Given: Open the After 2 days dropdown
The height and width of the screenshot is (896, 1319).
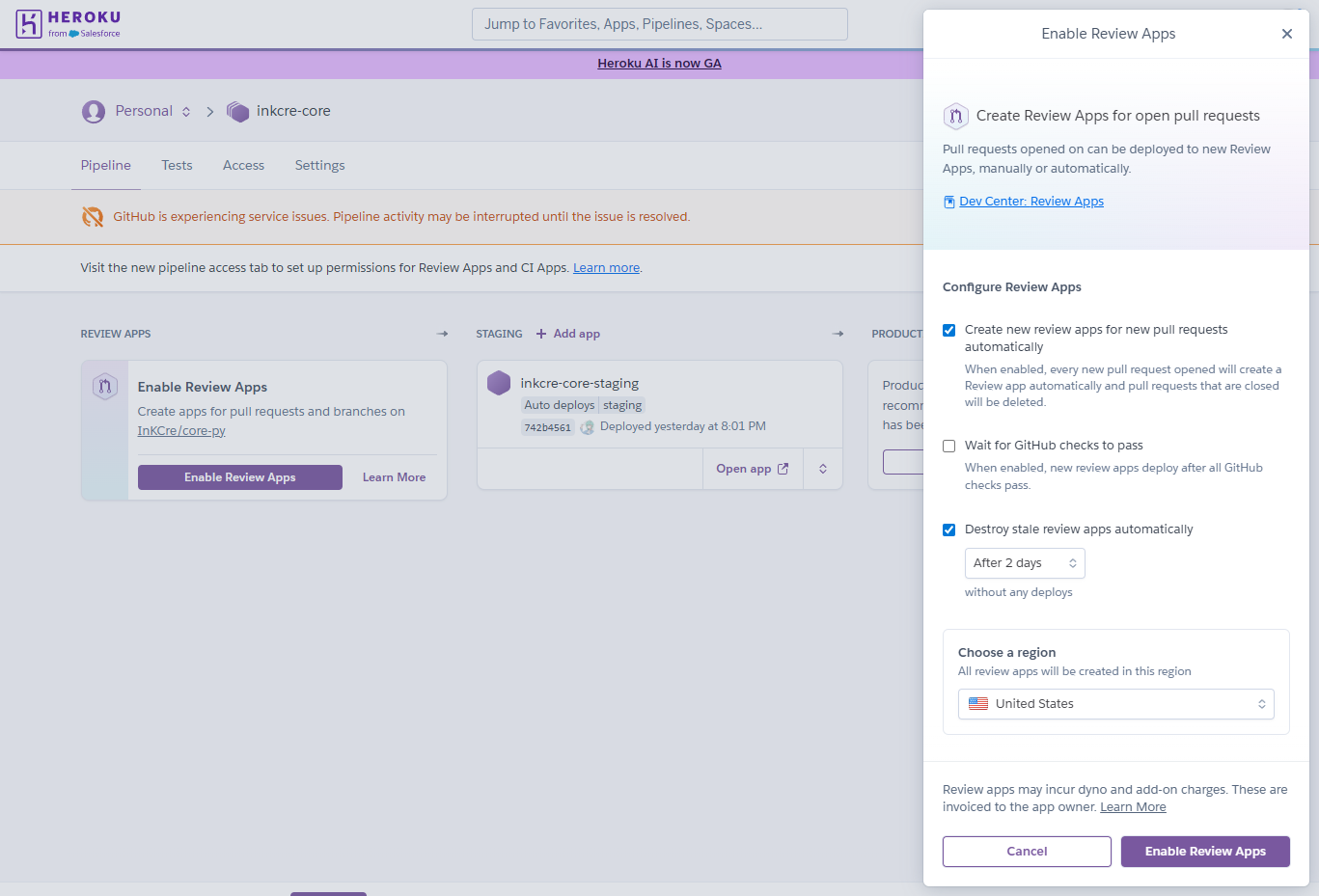Looking at the screenshot, I should [1025, 563].
